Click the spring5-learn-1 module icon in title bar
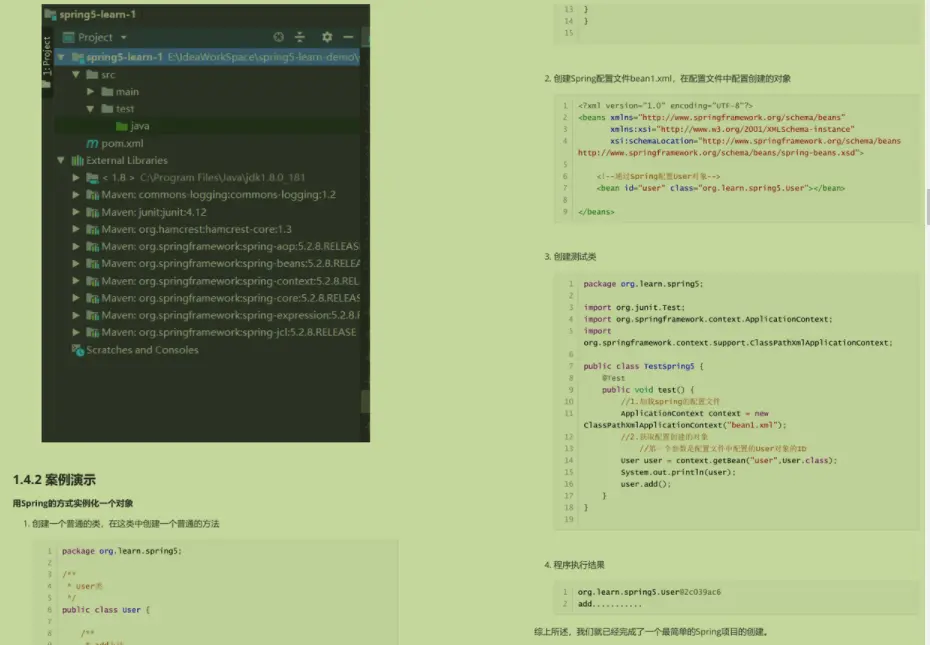The height and width of the screenshot is (645, 930). coord(50,14)
